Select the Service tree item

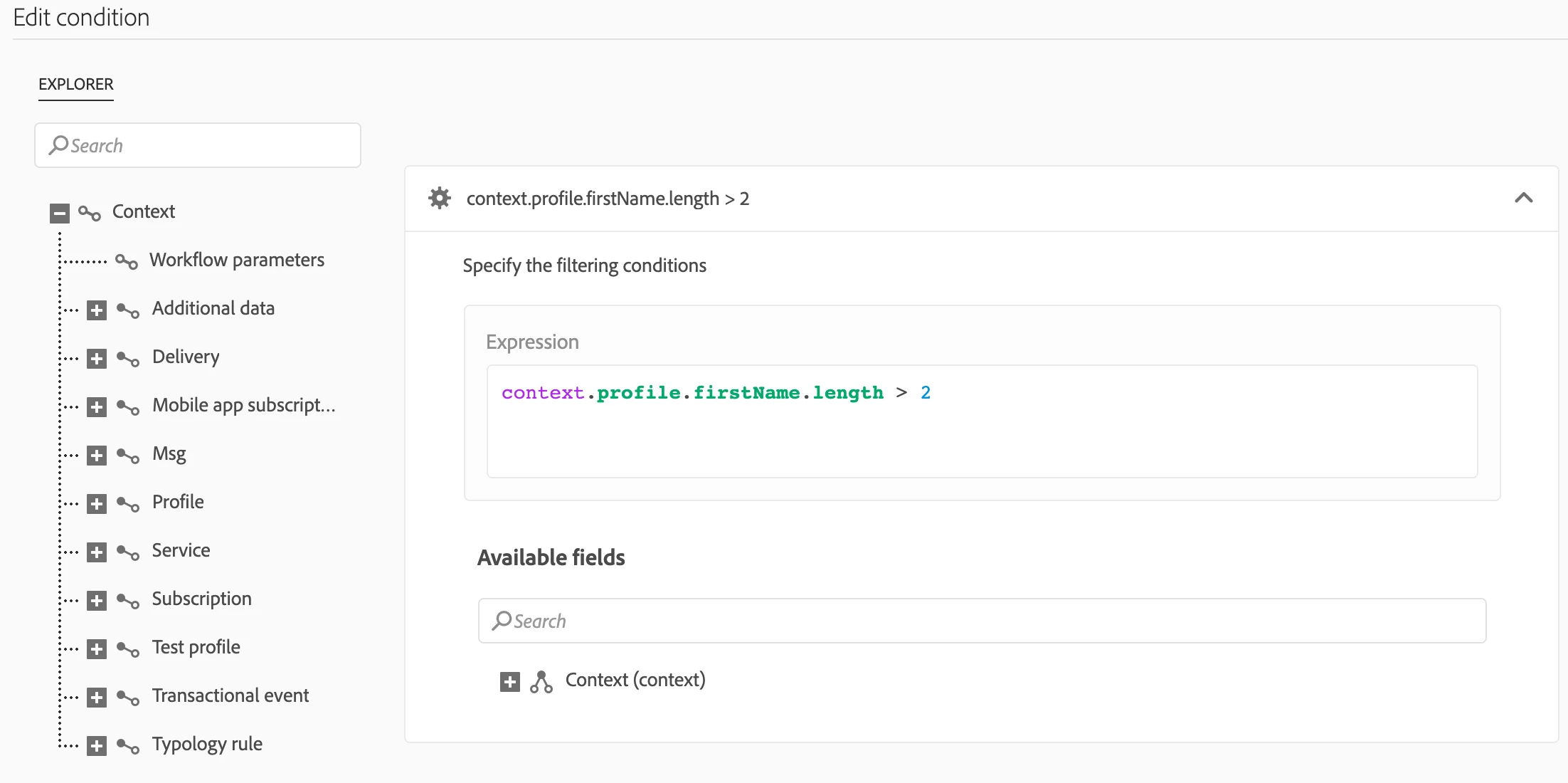click(181, 550)
